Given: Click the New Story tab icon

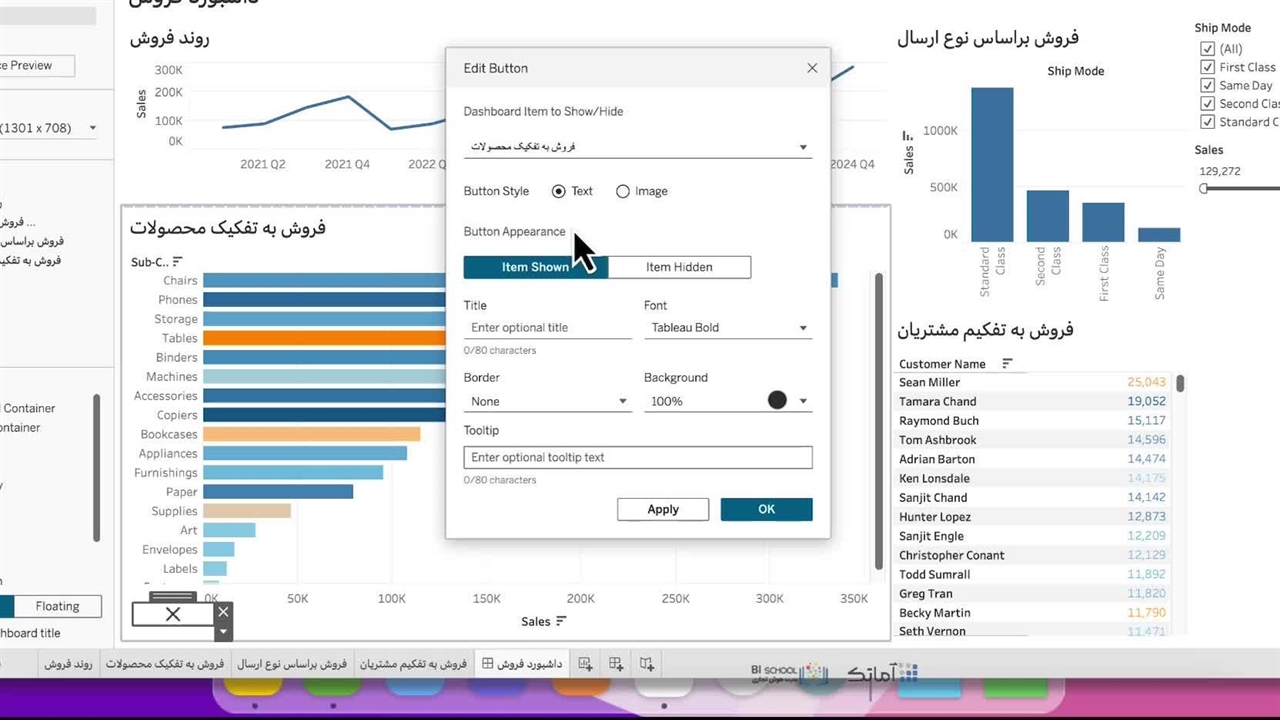Looking at the screenshot, I should (647, 664).
